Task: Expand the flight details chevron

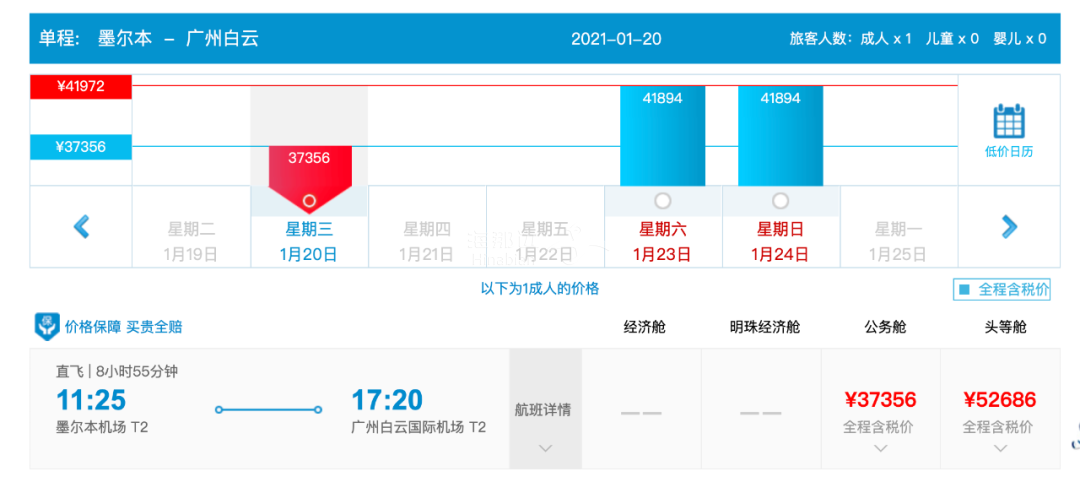Action: (x=545, y=448)
